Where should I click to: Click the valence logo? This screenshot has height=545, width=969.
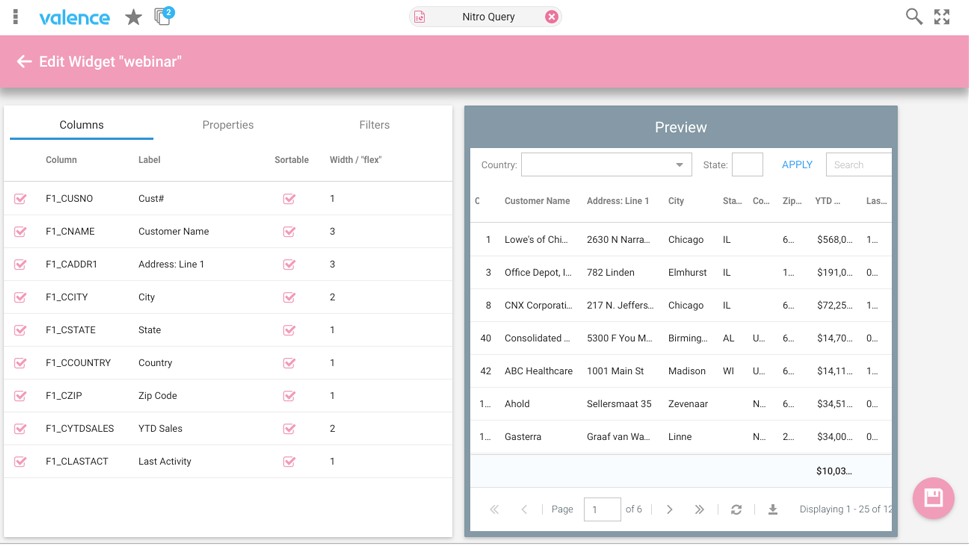(74, 17)
